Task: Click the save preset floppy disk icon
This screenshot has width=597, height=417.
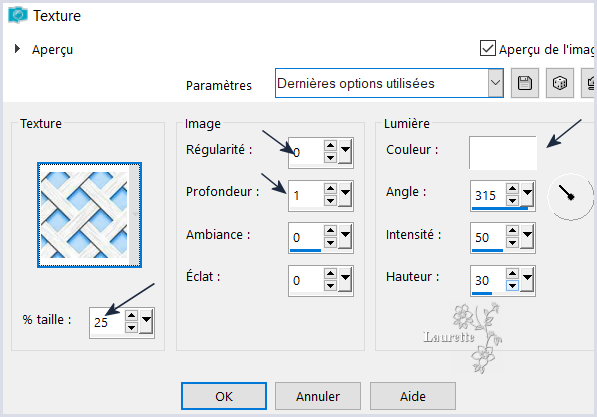Action: [525, 83]
